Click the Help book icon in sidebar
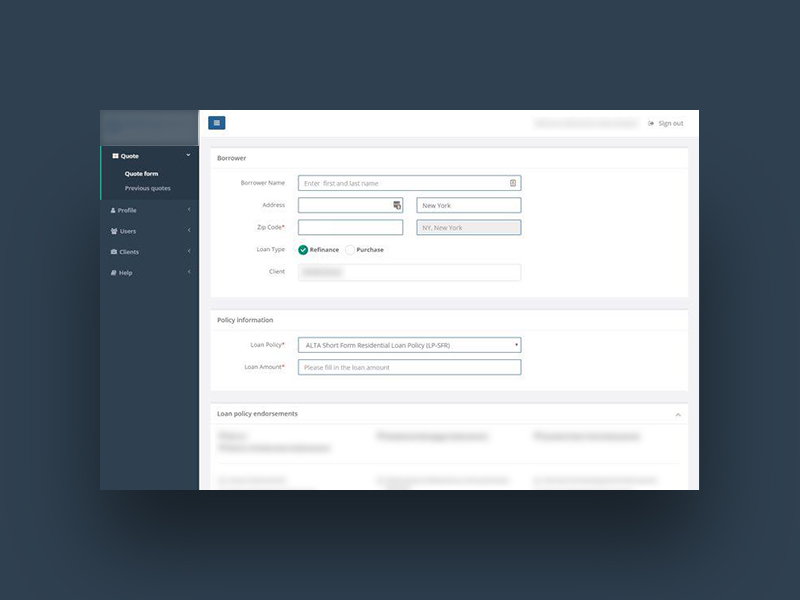Screen dimensions: 800x600 click(113, 273)
